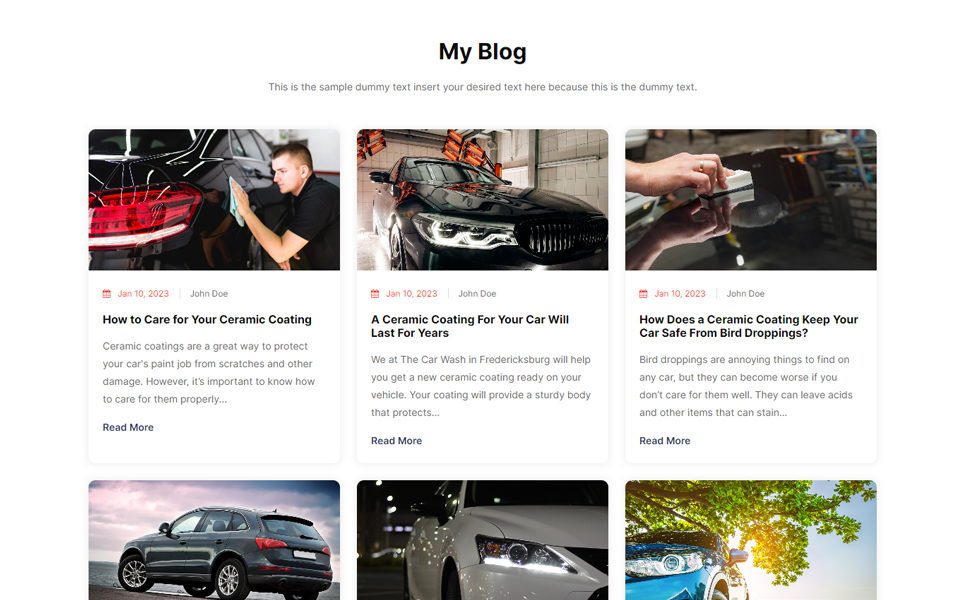Click gray Audi SUV thumbnail
965x600 pixels.
[214, 540]
